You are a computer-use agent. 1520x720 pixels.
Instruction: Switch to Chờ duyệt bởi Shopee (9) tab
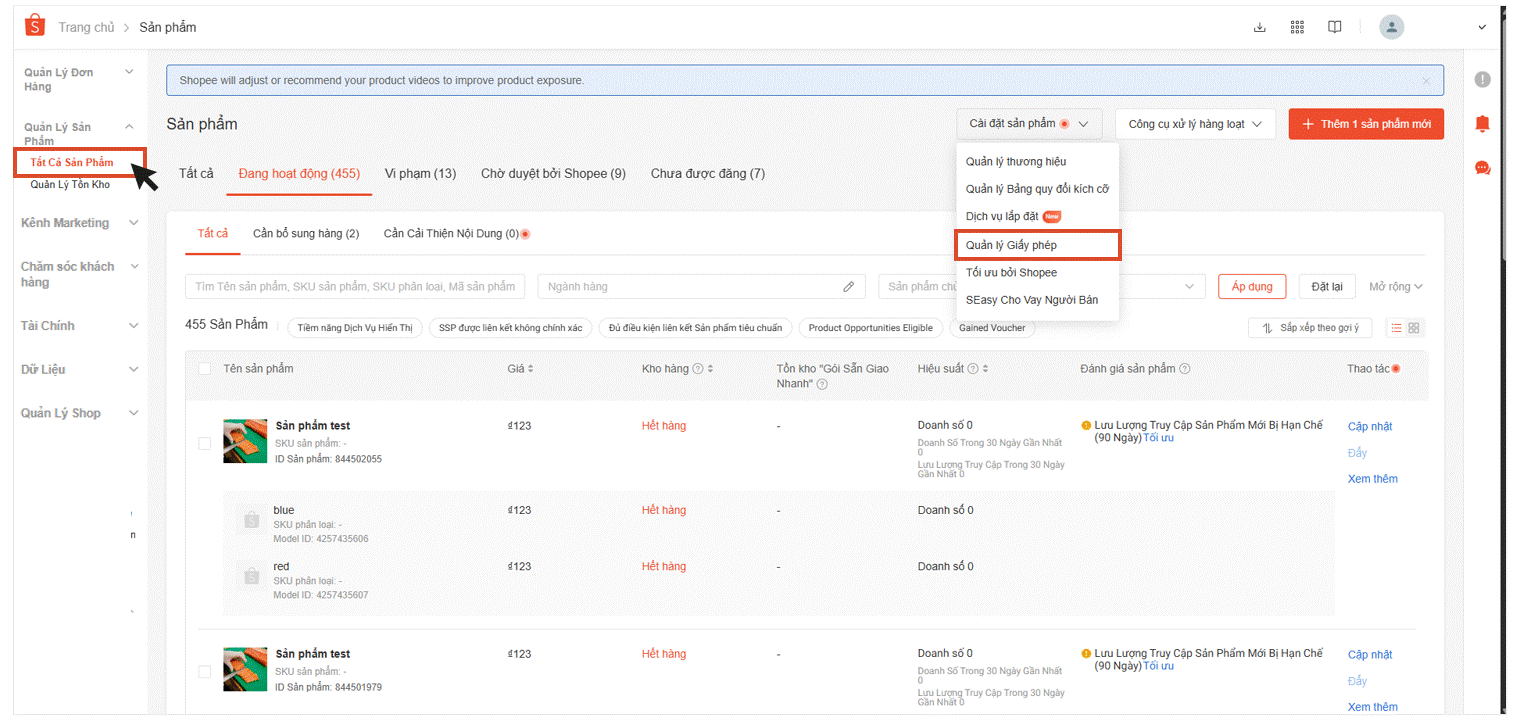point(553,174)
